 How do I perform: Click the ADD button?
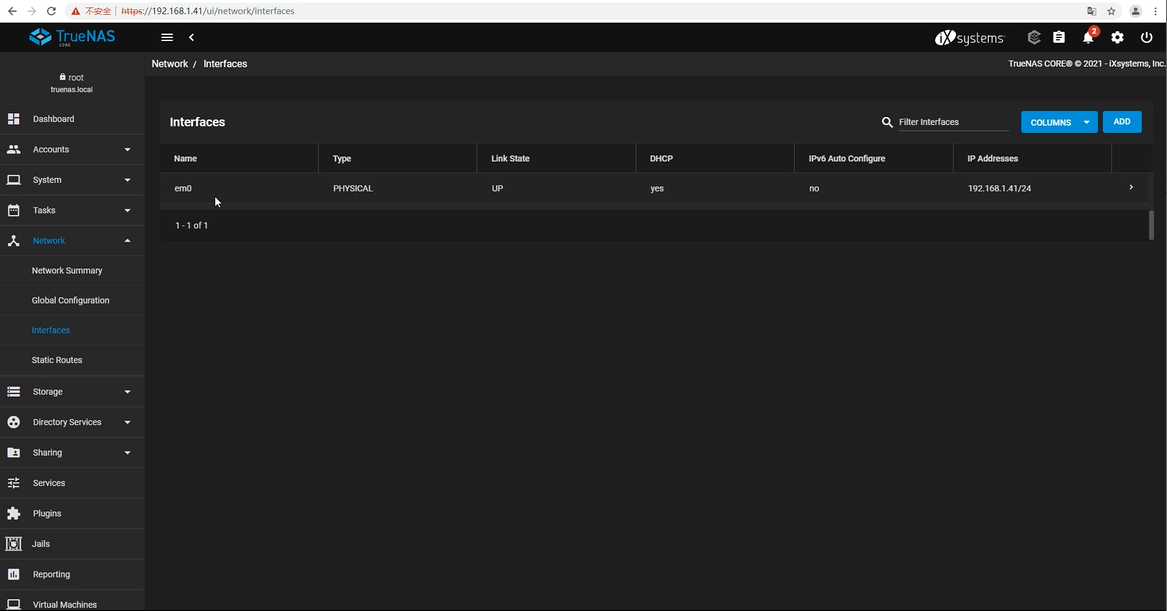tap(1121, 122)
